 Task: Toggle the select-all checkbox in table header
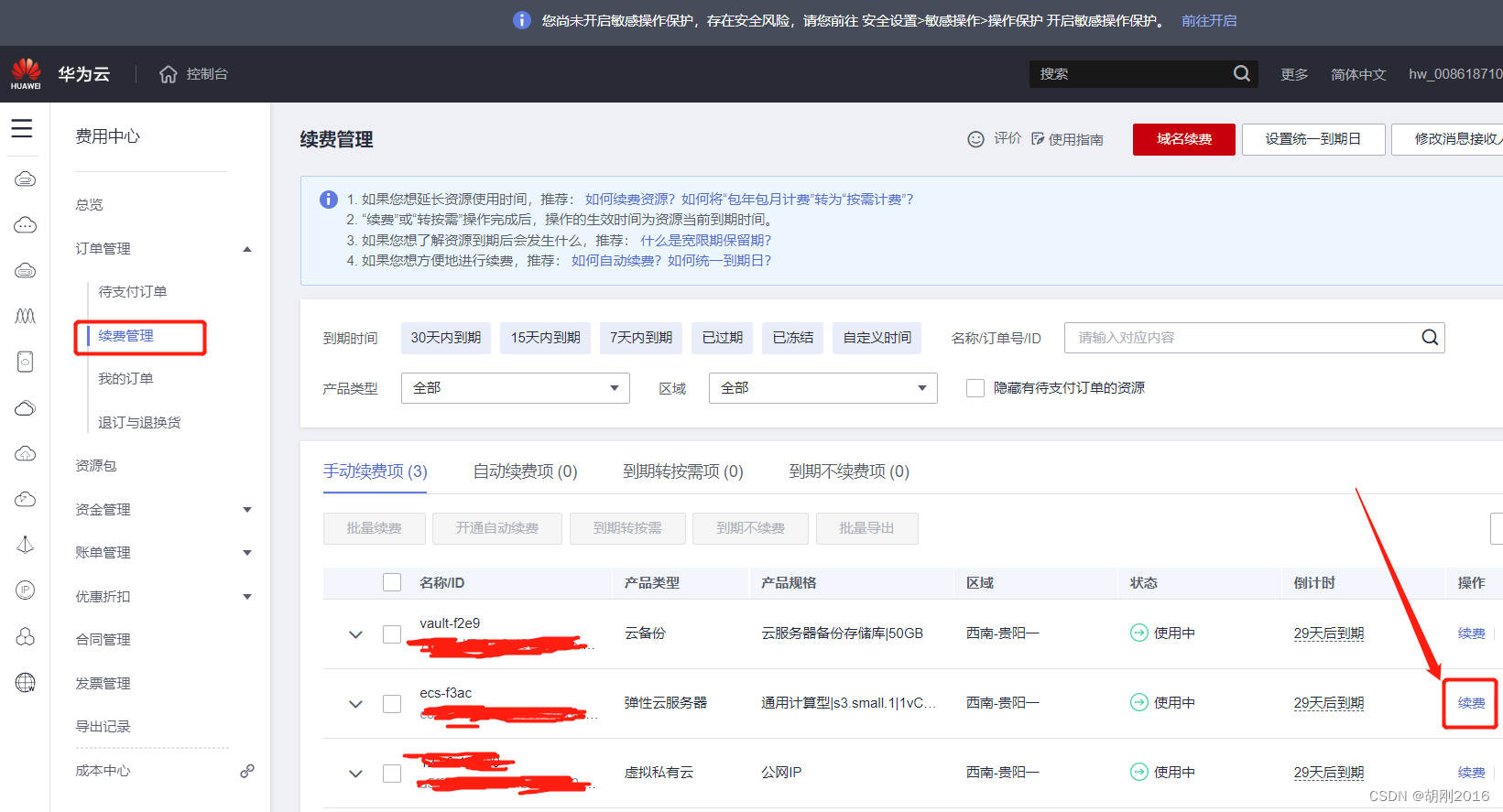tap(392, 582)
